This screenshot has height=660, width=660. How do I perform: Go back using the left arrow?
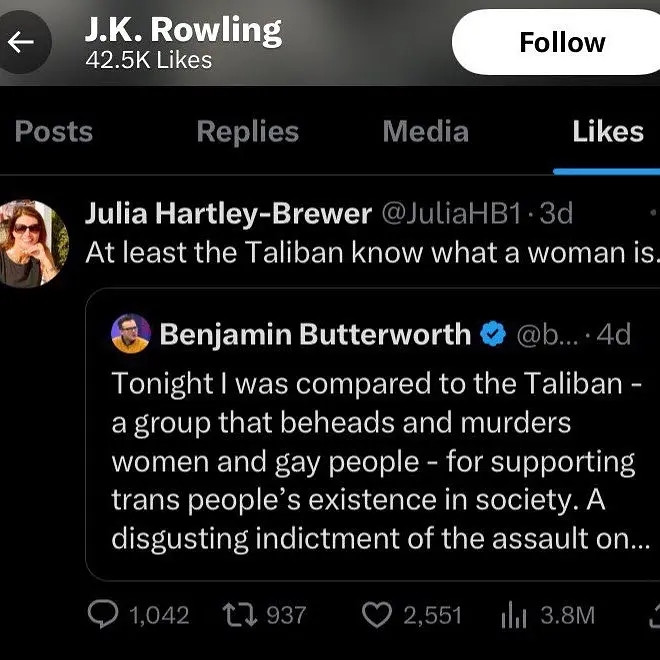(21, 42)
